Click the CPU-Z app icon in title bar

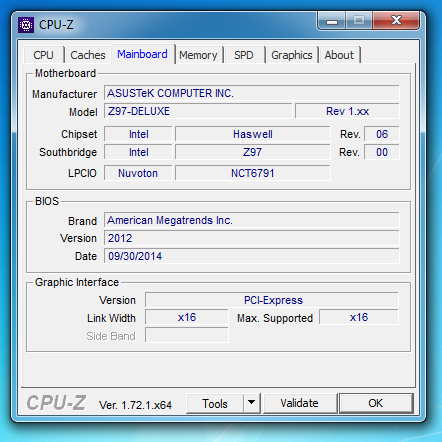tap(26, 25)
